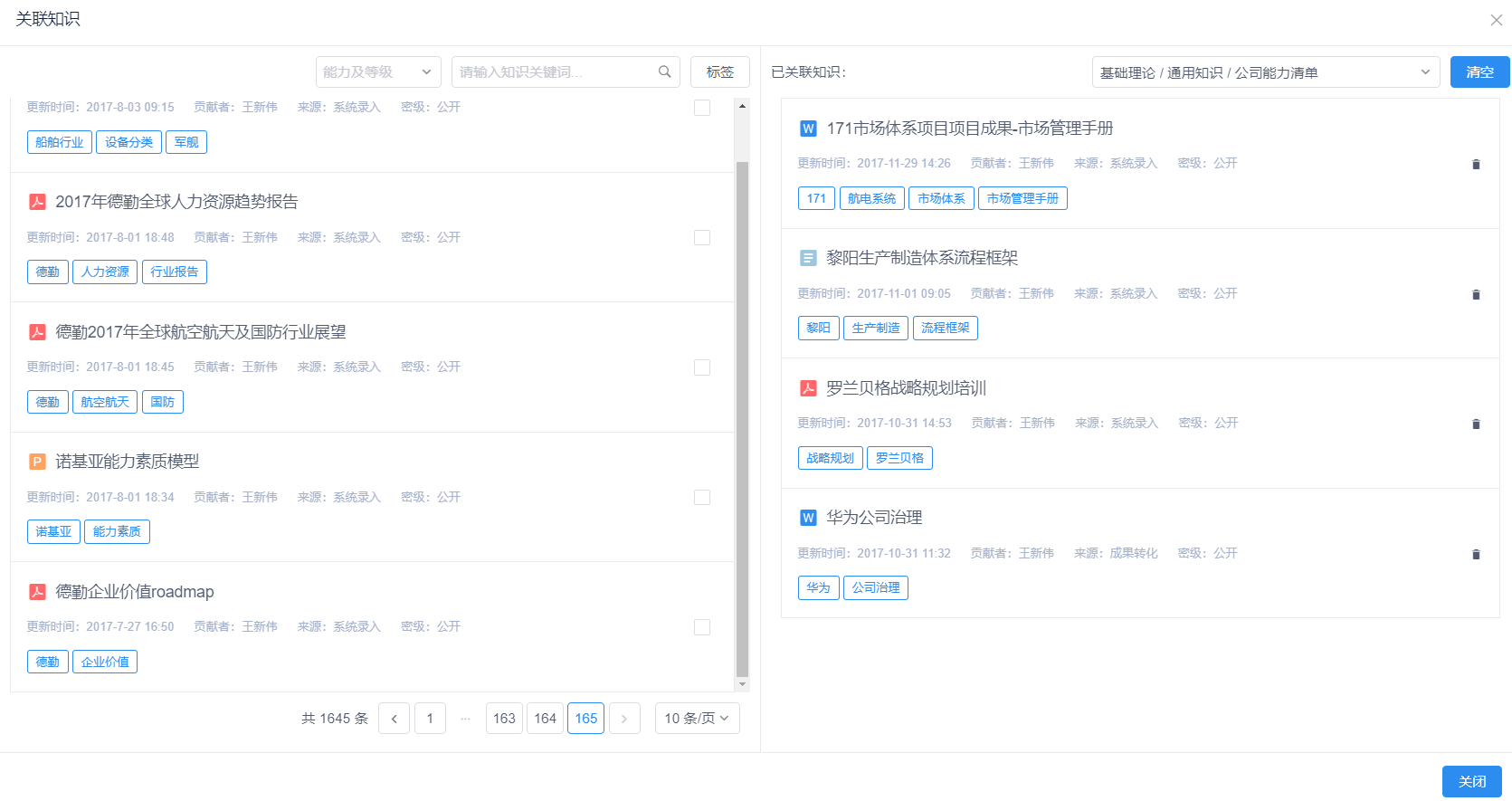The width and height of the screenshot is (1512, 801).
Task: Click scrollbar up arrow in left list
Action: [x=742, y=106]
